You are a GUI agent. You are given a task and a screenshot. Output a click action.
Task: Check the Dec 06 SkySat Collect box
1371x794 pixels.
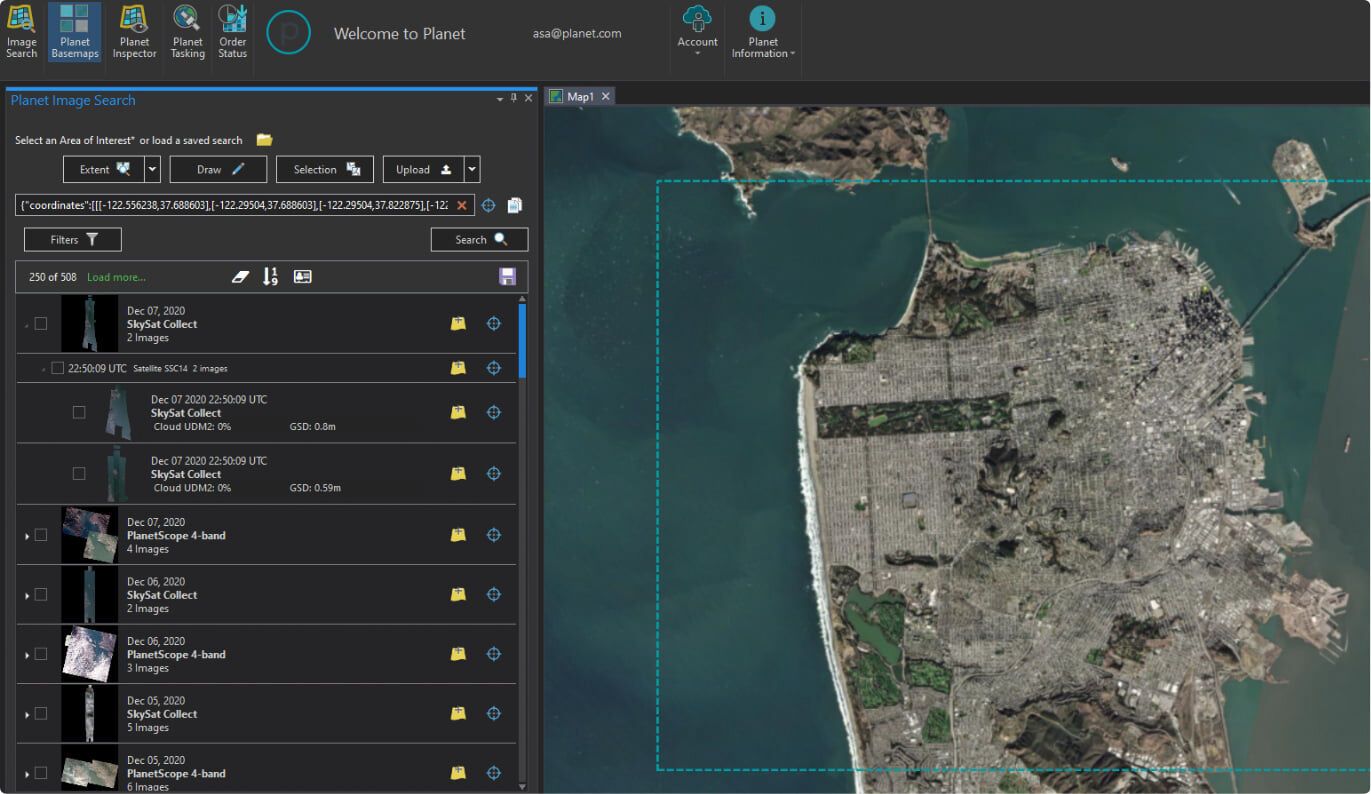[41, 594]
